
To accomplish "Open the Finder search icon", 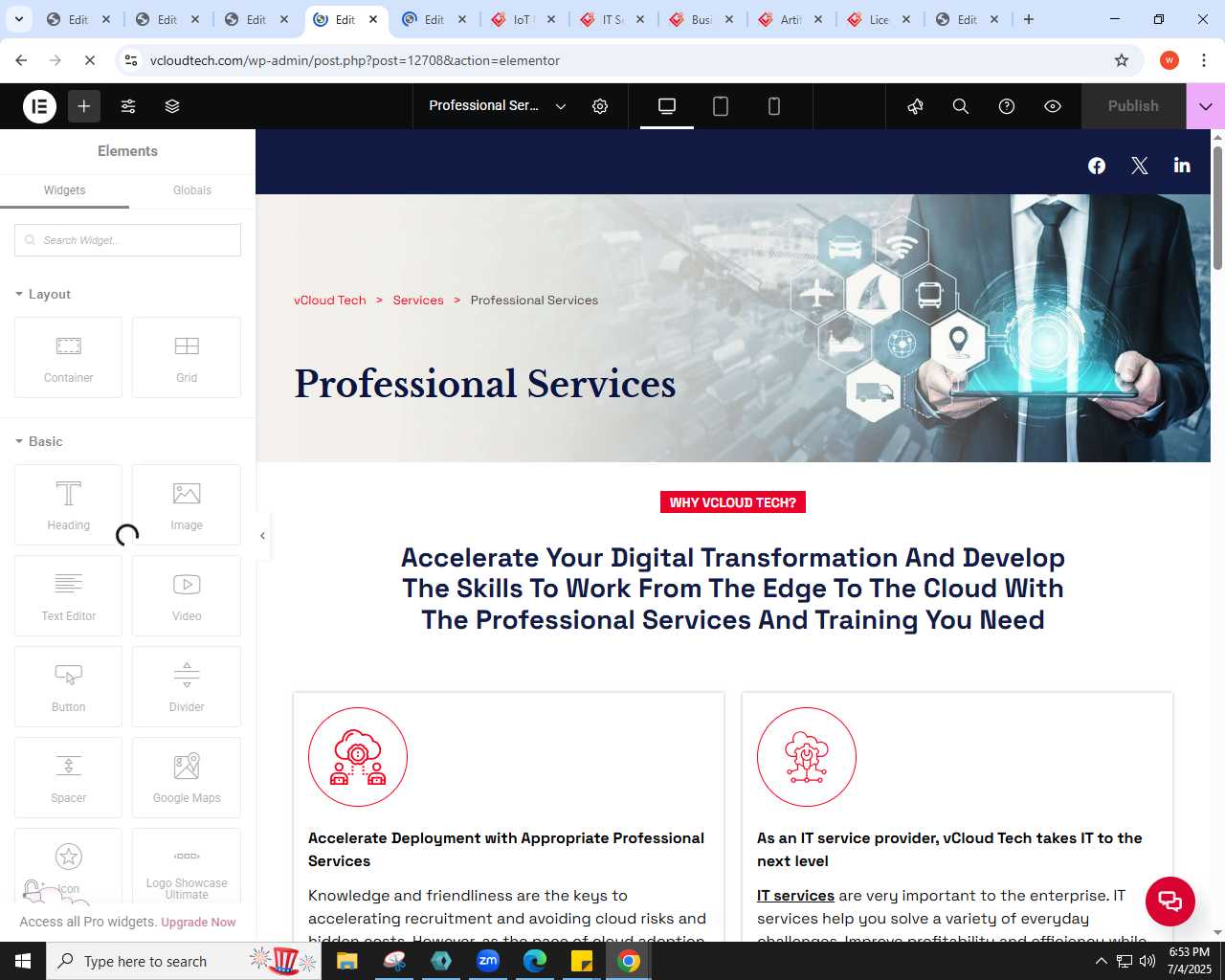I will (961, 106).
